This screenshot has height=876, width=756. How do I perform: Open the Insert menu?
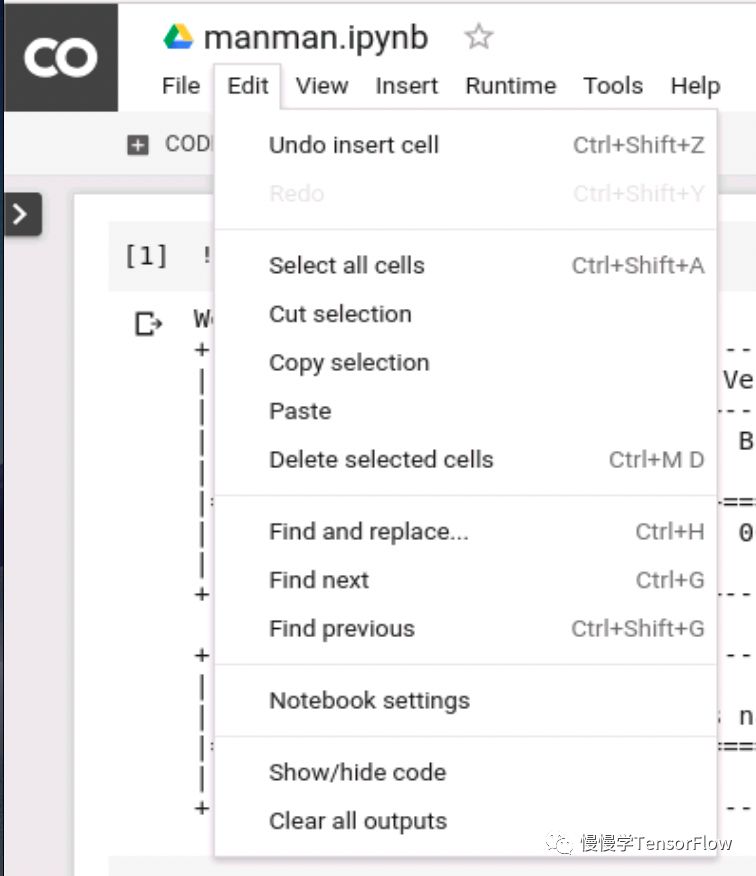[406, 86]
